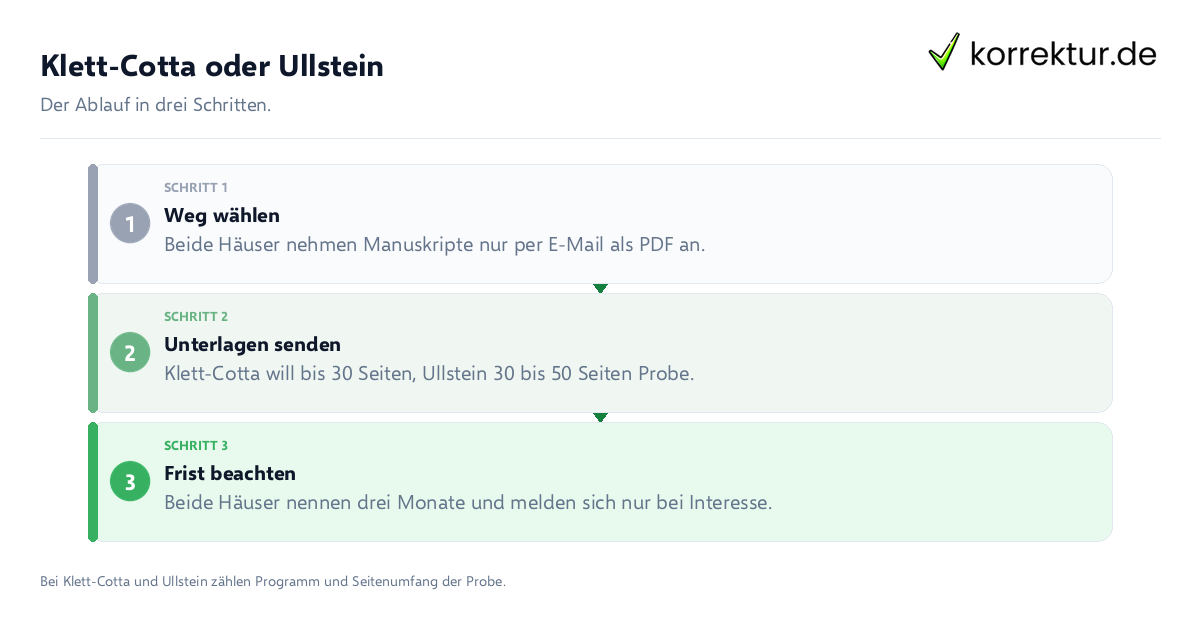1200x630 pixels.
Task: Open the 'Frist beachten' step heading
Action: click(x=230, y=473)
